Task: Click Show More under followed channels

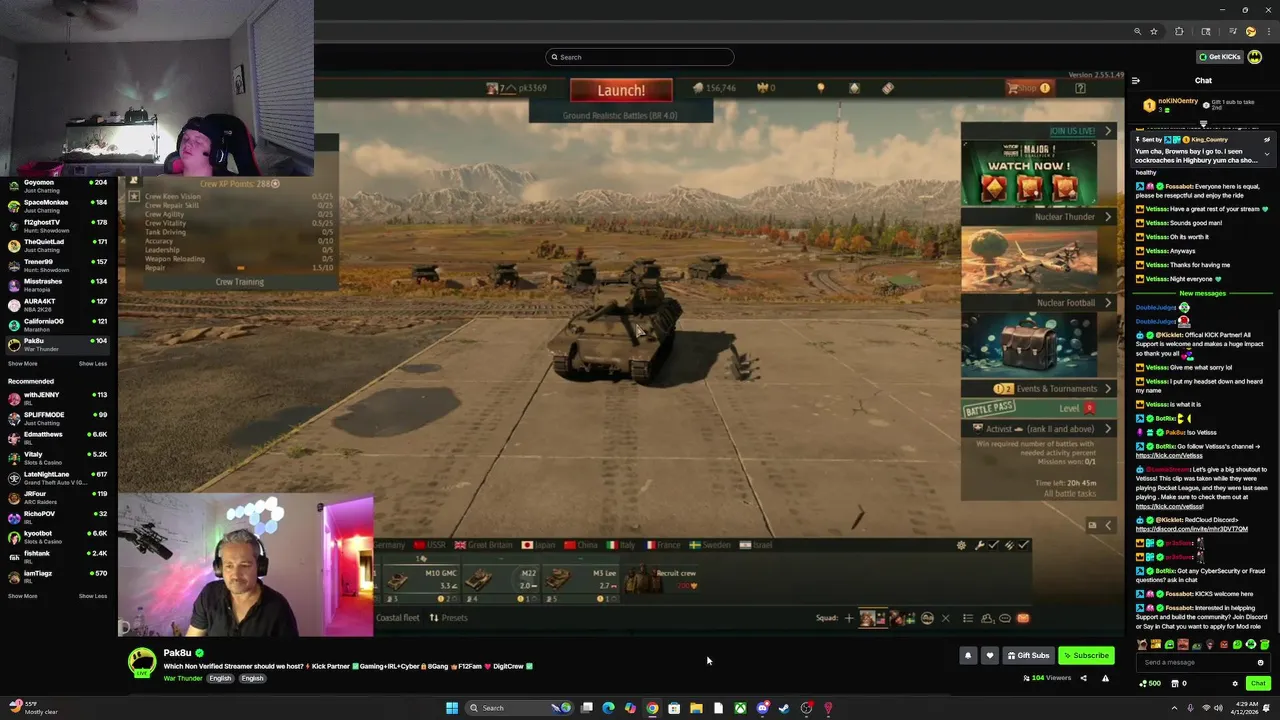Action: pos(22,364)
